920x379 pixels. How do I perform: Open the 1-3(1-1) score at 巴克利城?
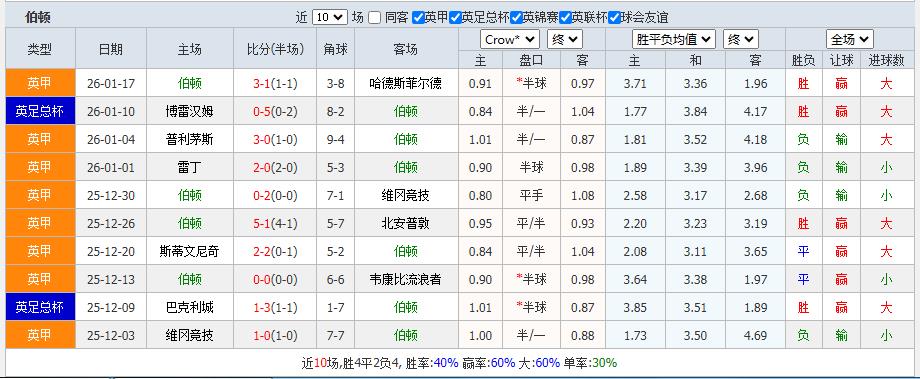(x=275, y=307)
